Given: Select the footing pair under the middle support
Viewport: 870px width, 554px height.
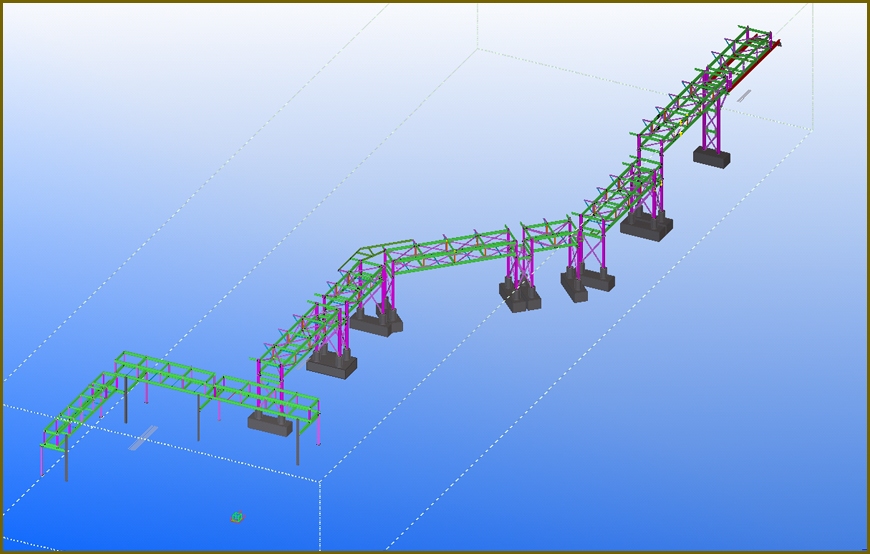Looking at the screenshot, I should [x=521, y=296].
